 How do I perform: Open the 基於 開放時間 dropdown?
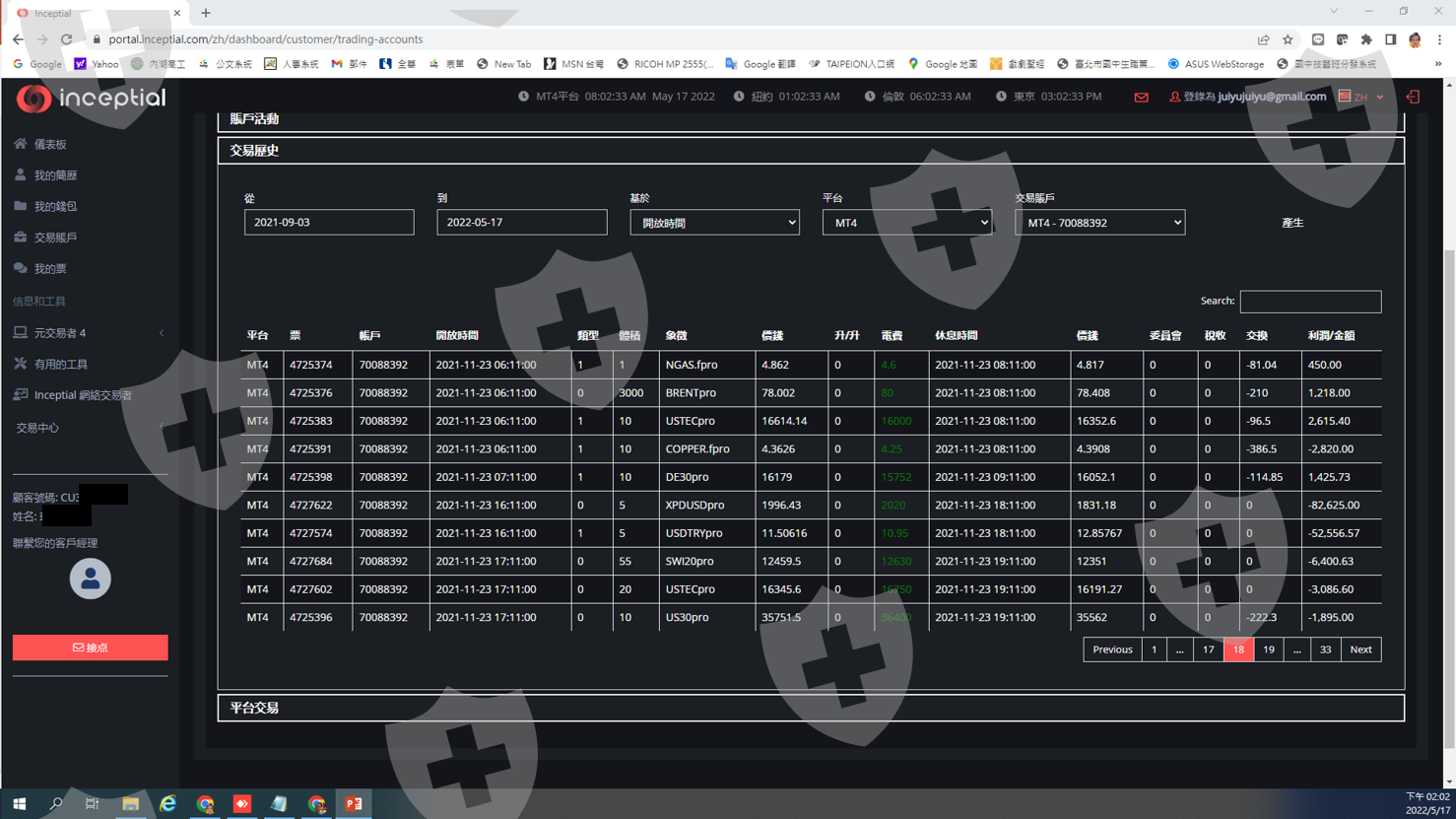click(714, 223)
